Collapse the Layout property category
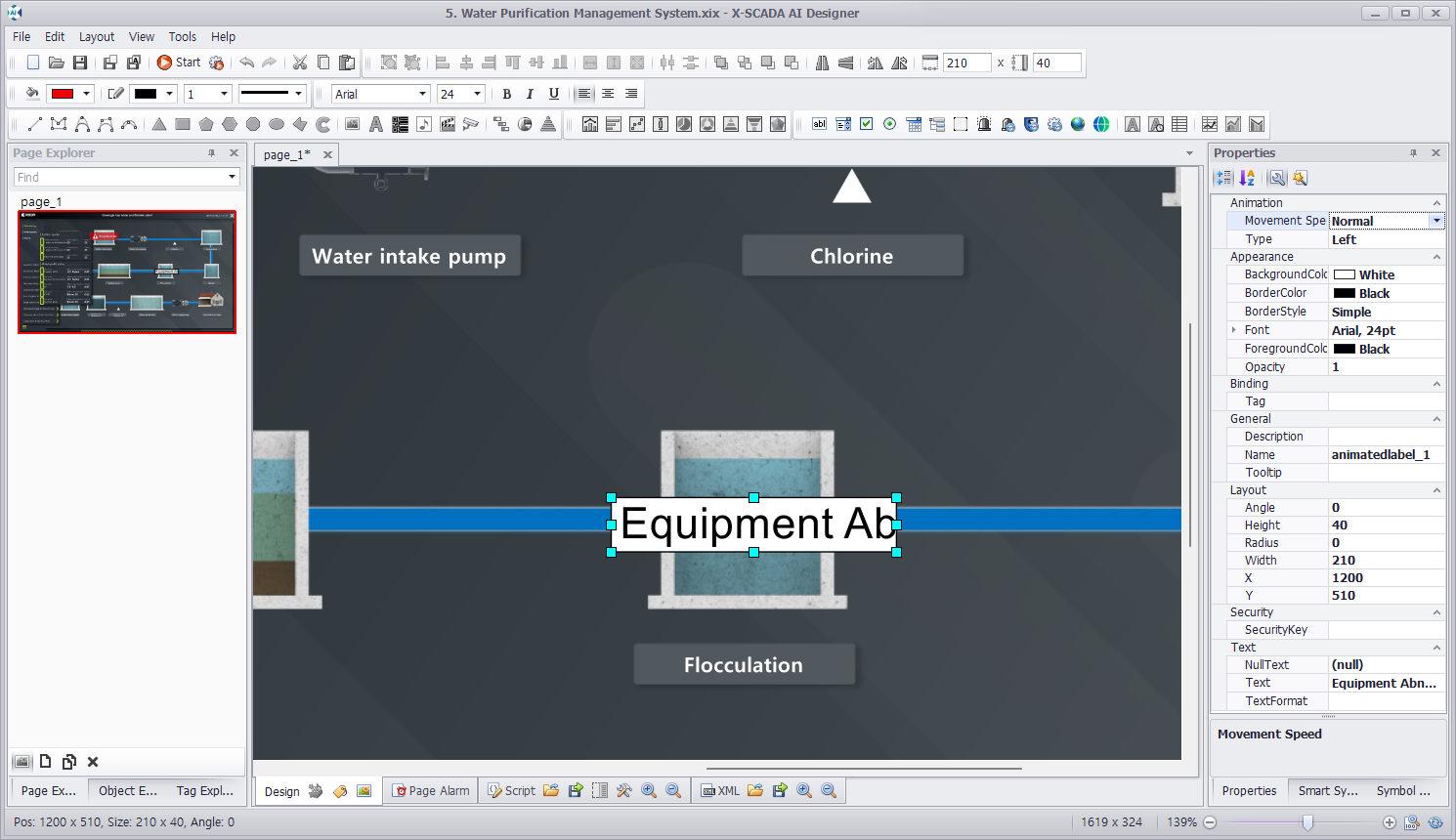The height and width of the screenshot is (840, 1456). click(1436, 490)
